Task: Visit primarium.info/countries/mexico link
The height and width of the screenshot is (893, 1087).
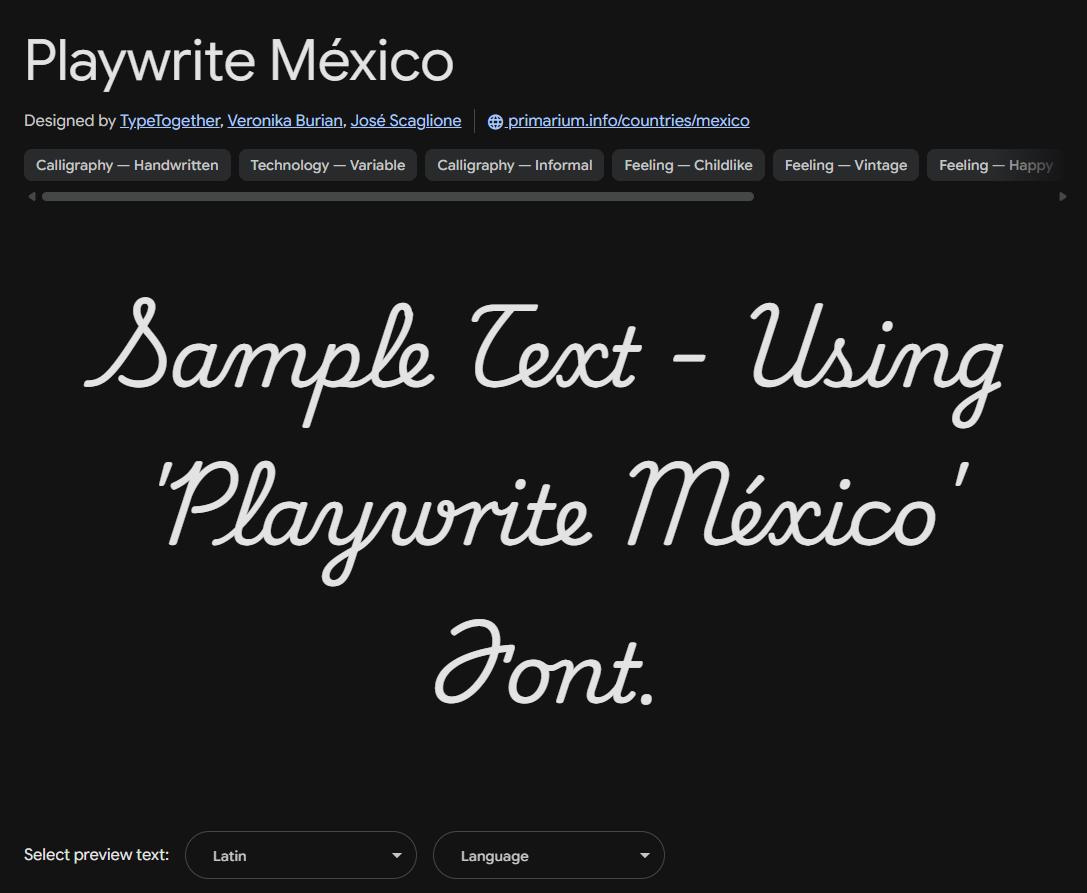Action: [628, 121]
